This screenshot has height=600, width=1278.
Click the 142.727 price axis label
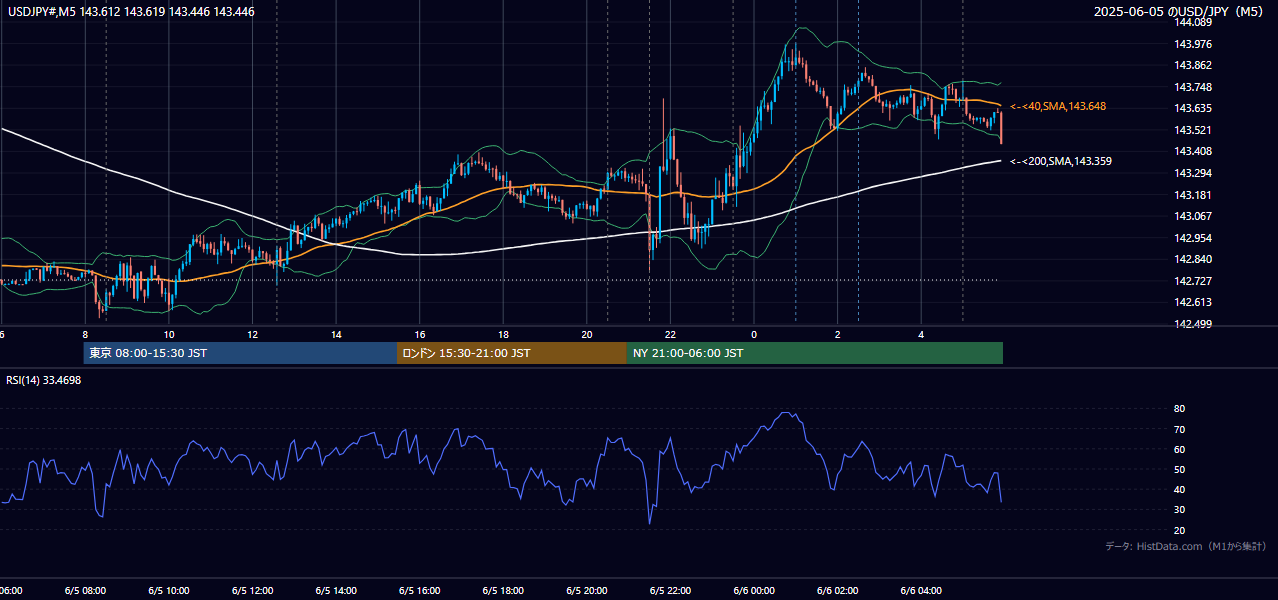pyautogui.click(x=1194, y=281)
